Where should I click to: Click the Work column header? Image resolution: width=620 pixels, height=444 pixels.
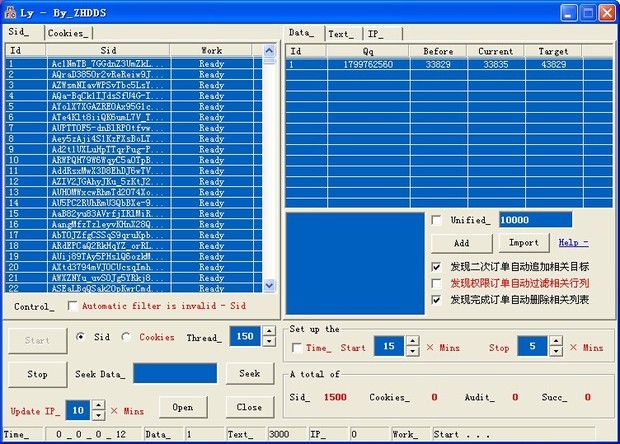click(211, 49)
